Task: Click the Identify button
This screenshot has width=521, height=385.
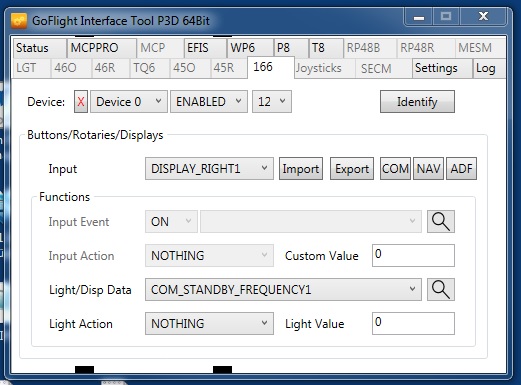Action: click(x=417, y=102)
